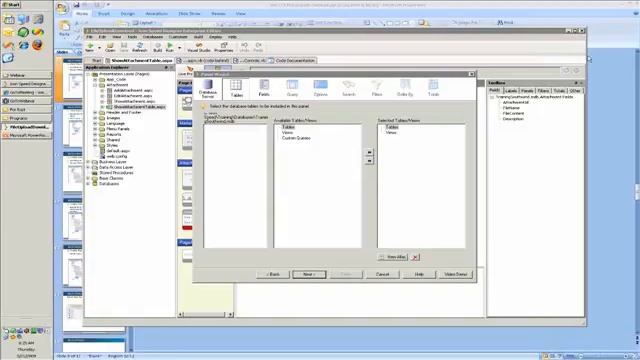Image resolution: width=640 pixels, height=360 pixels.
Task: Switch to Start tab
Action: pos(94,60)
